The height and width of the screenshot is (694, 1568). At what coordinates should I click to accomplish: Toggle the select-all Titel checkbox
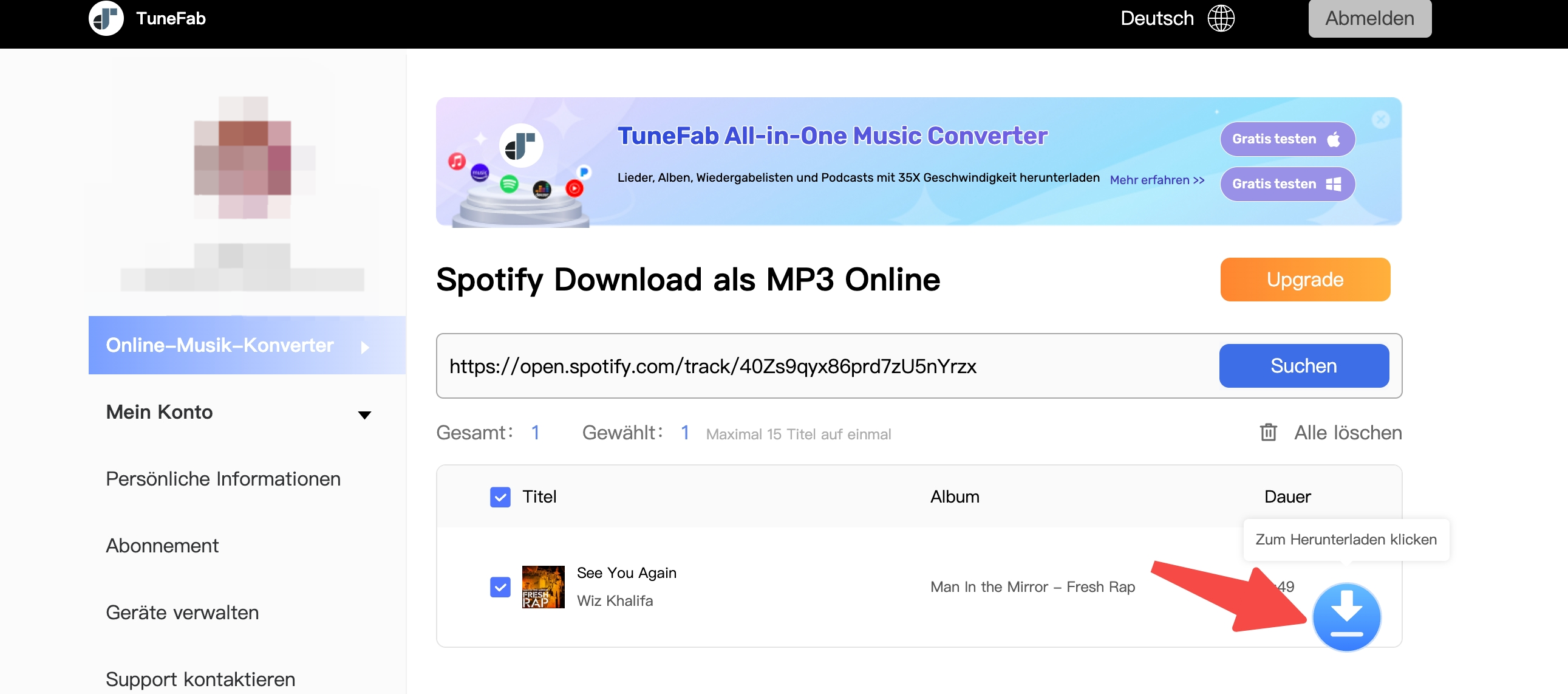(500, 496)
